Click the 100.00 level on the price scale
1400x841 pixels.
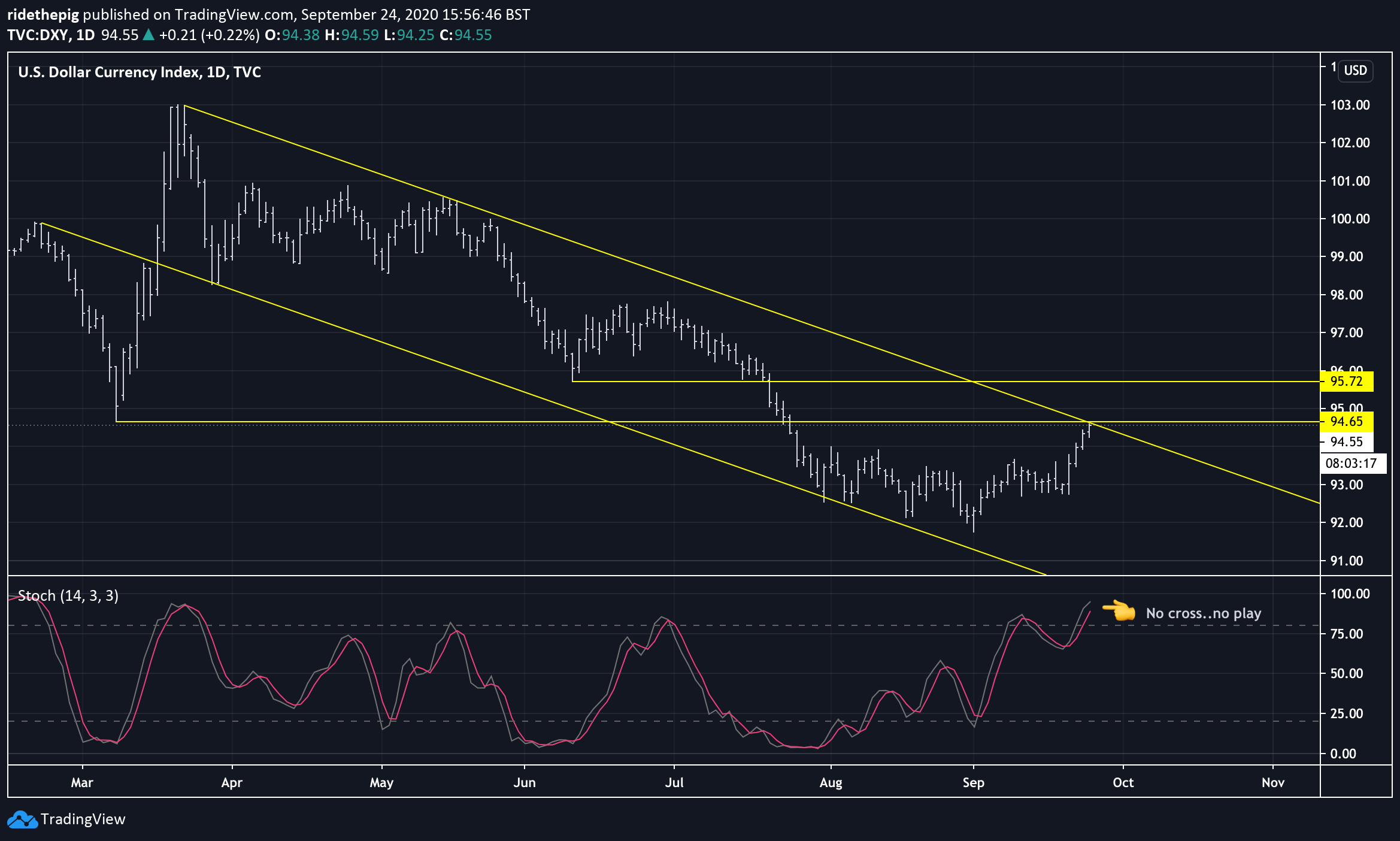tap(1350, 219)
